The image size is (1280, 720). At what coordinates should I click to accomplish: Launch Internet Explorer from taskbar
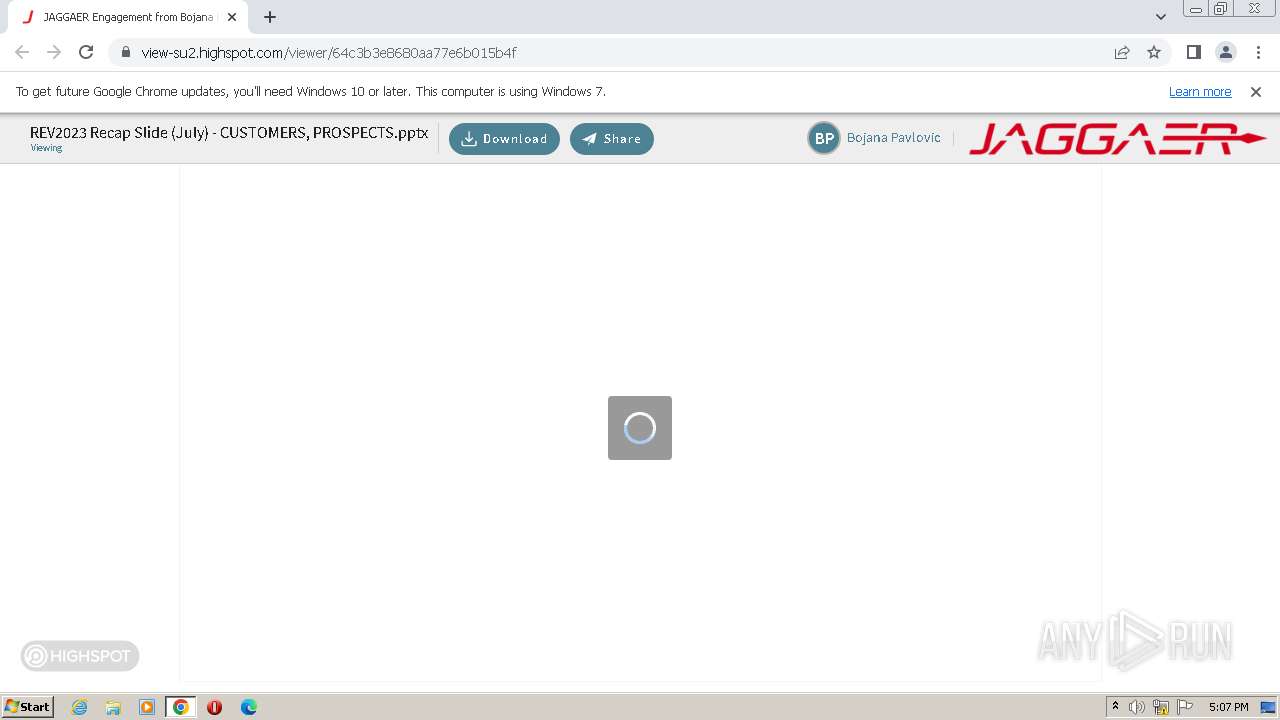79,707
